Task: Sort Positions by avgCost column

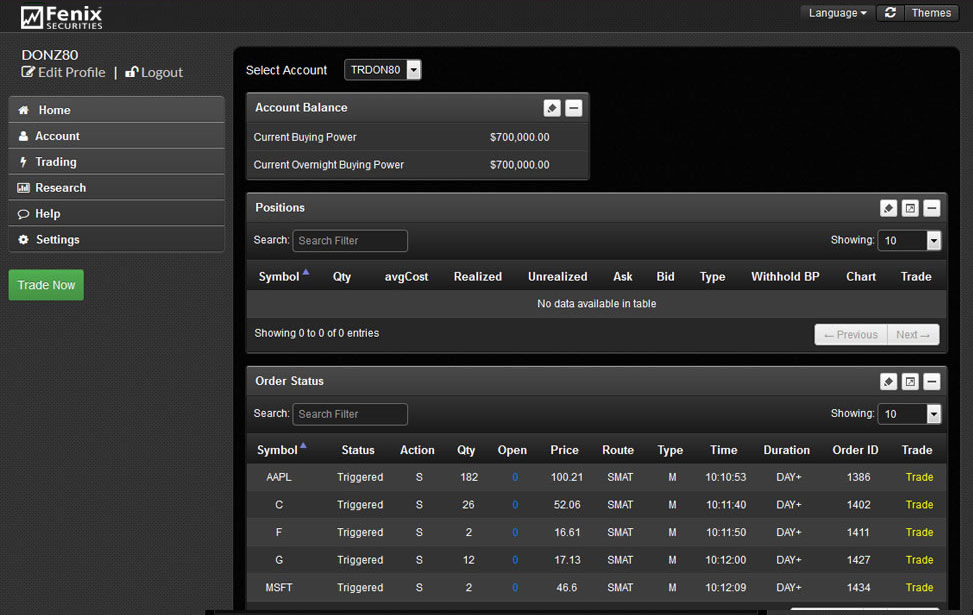Action: tap(406, 277)
